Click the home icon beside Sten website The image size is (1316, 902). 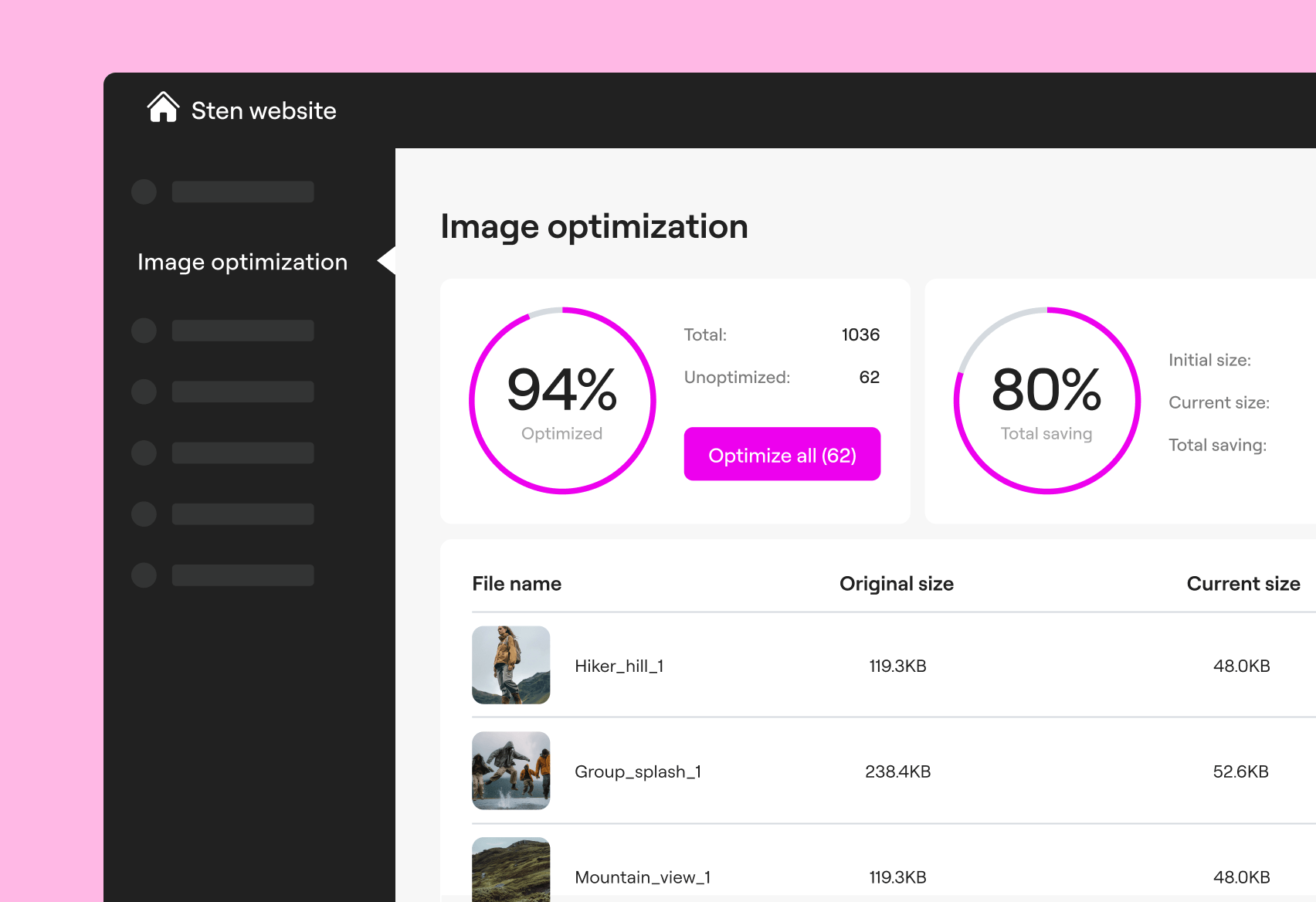[x=163, y=108]
